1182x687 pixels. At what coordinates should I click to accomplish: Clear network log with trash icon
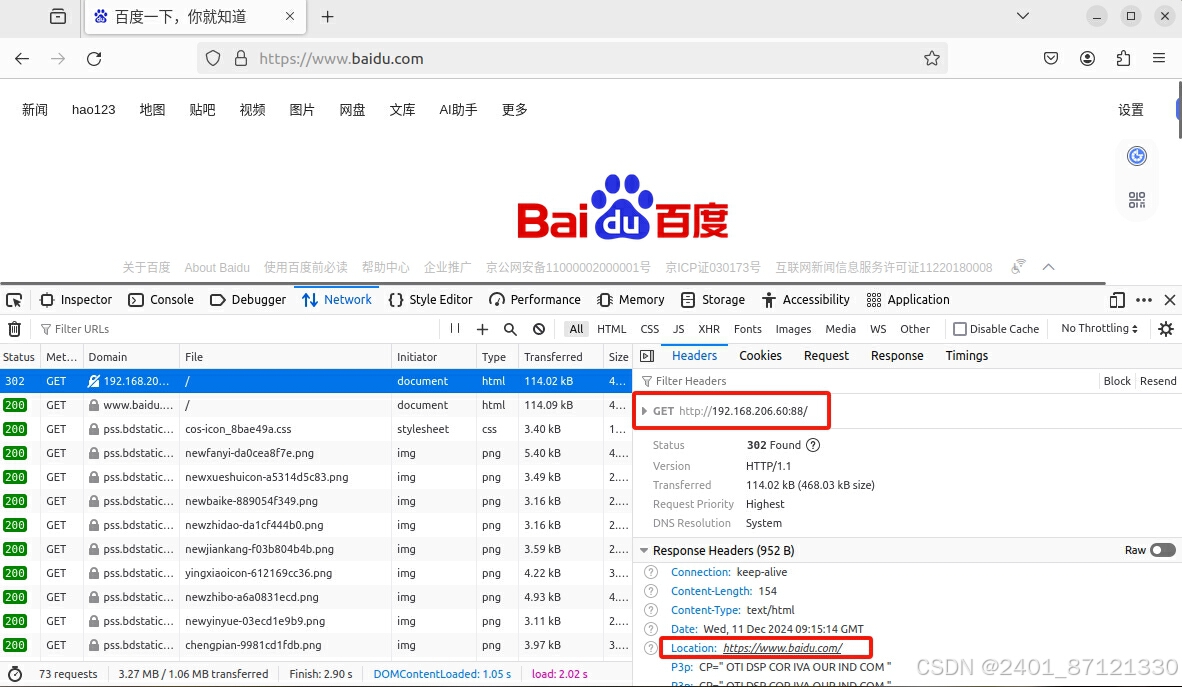point(14,329)
